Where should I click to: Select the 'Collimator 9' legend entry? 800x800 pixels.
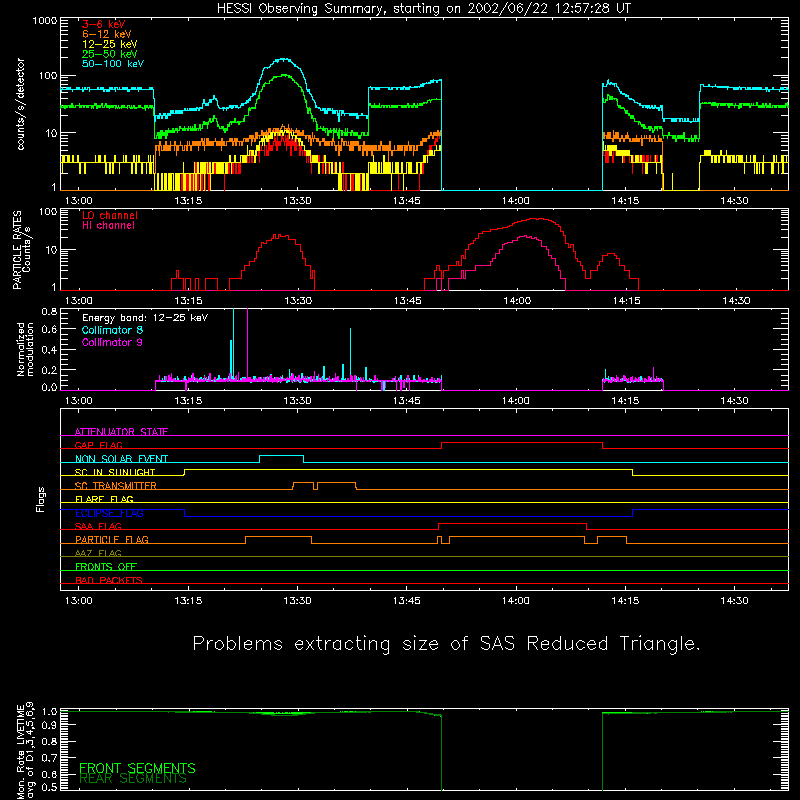click(x=112, y=342)
